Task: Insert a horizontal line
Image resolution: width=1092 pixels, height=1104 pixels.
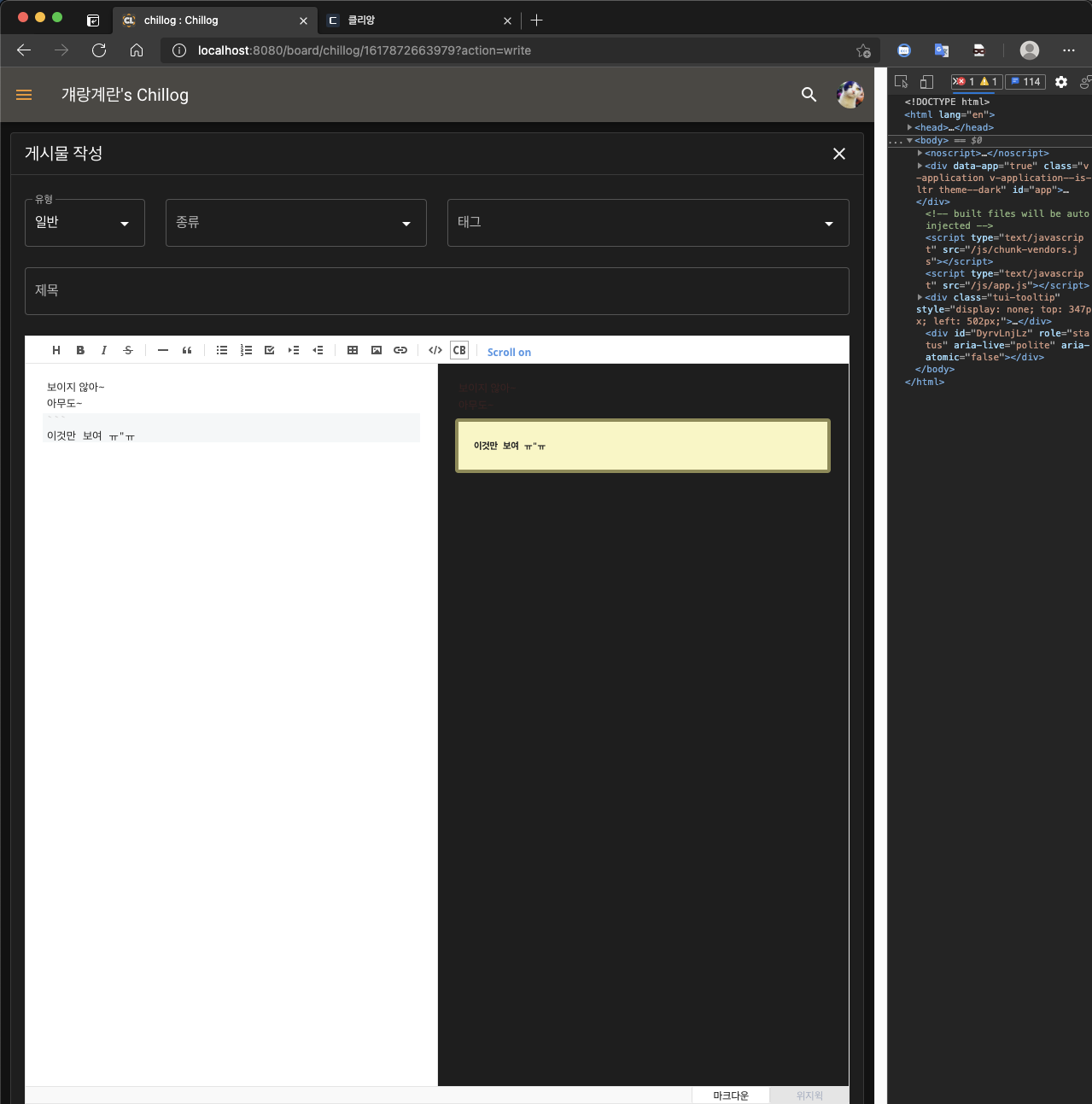Action: pyautogui.click(x=163, y=350)
